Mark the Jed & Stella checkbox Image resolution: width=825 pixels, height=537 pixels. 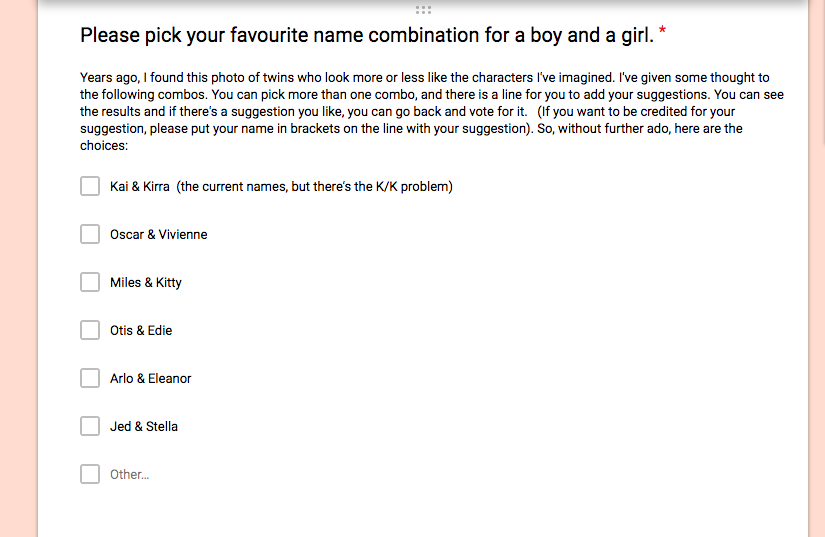tap(90, 426)
